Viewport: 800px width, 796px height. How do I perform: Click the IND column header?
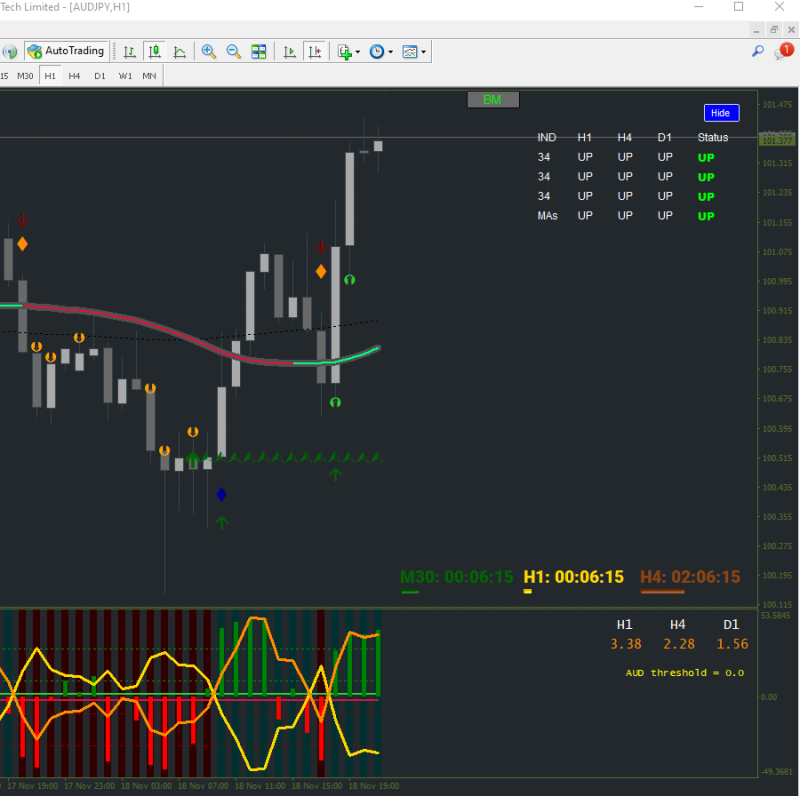tap(546, 137)
